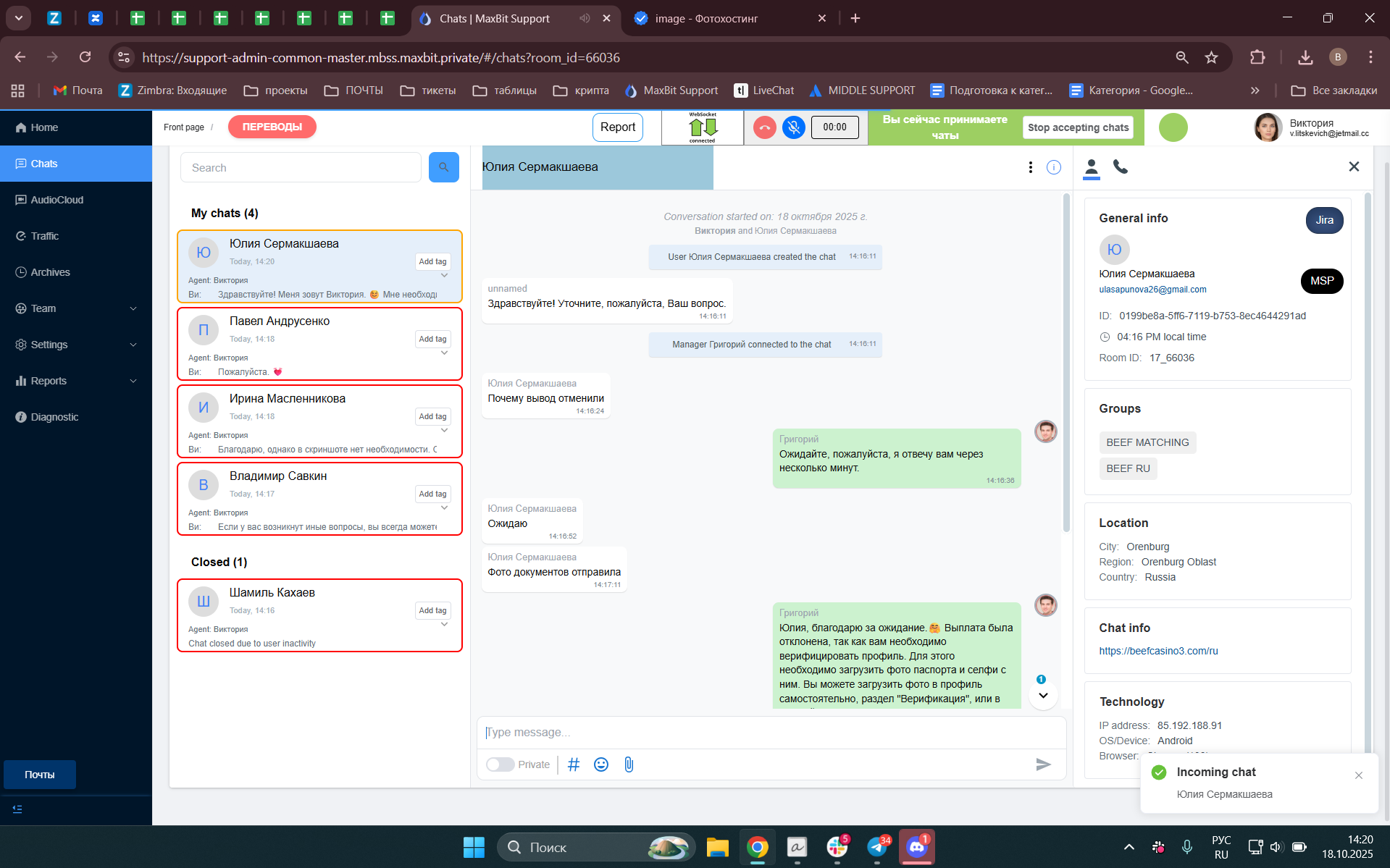Open the beefcasino3.com chat info link

tap(1158, 651)
